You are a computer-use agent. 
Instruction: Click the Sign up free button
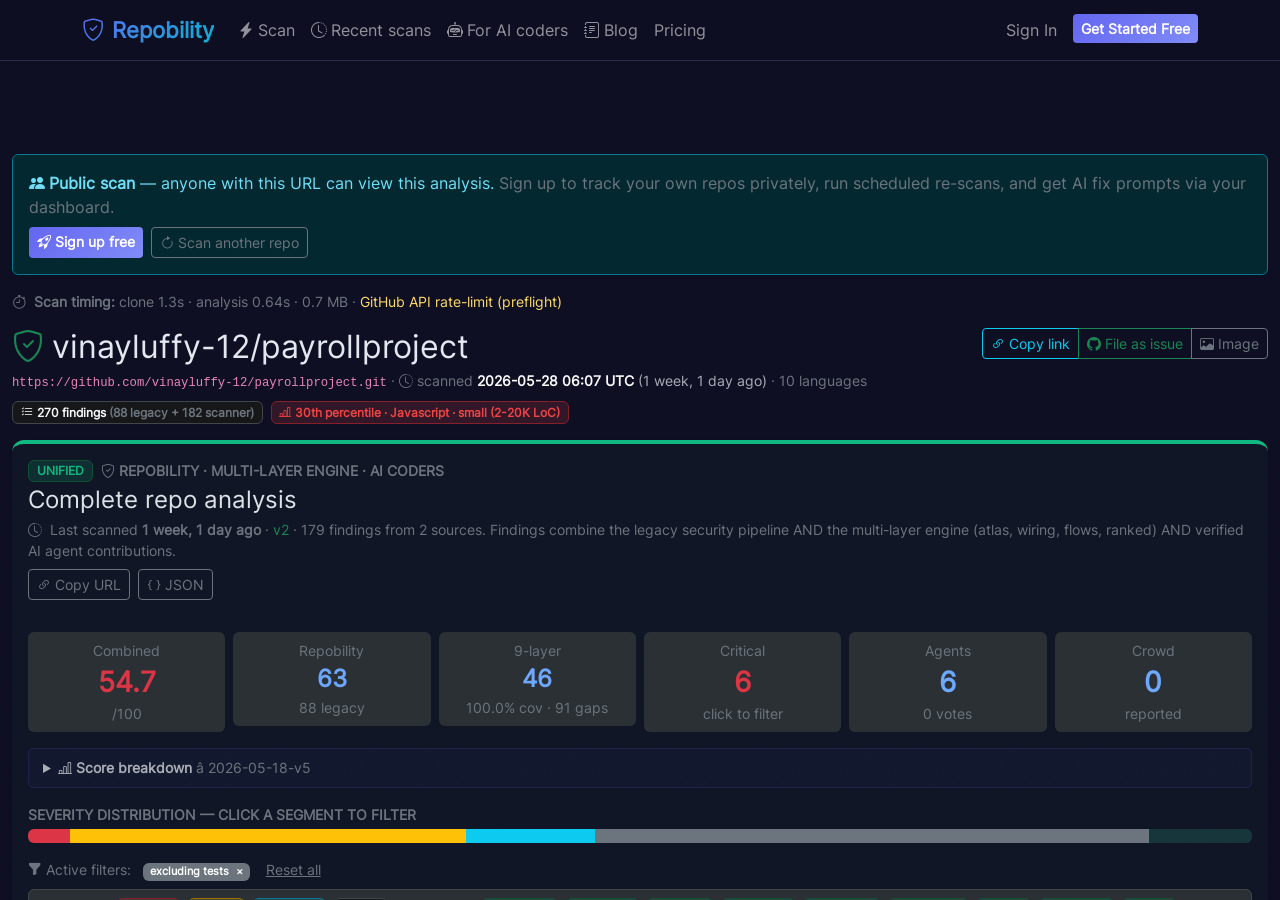coord(86,242)
